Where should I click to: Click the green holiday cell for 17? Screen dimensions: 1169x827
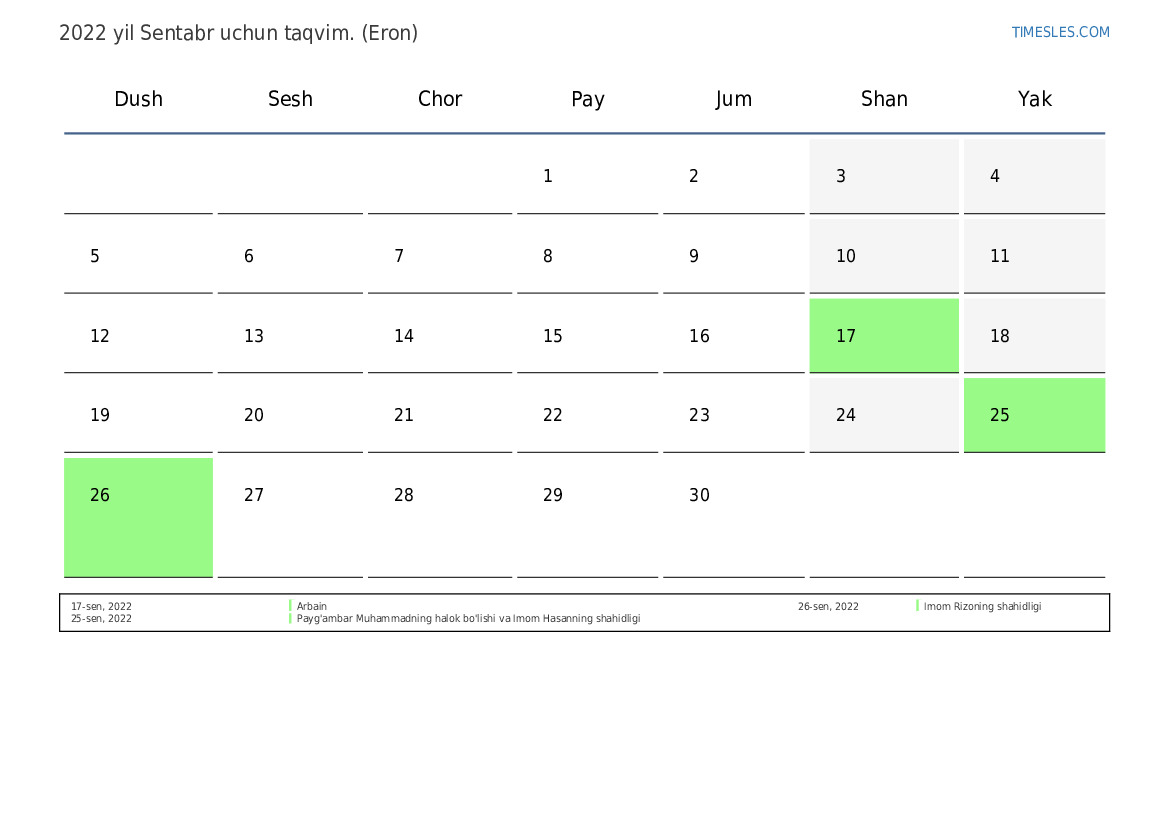click(884, 336)
